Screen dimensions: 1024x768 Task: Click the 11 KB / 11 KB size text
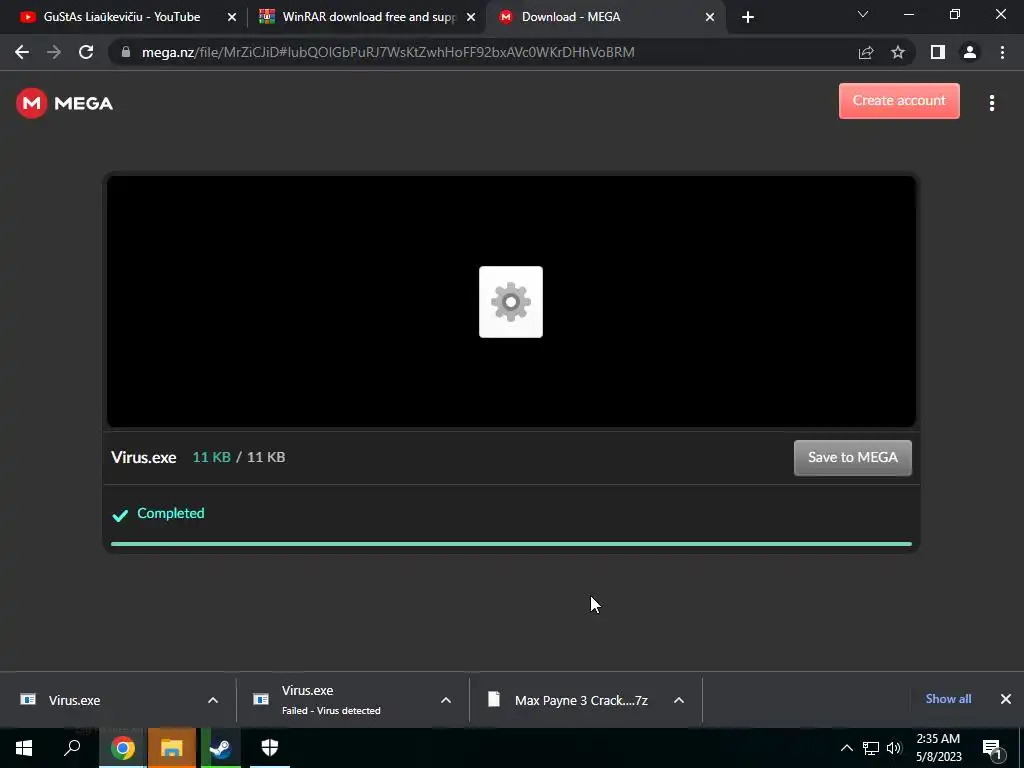(238, 457)
